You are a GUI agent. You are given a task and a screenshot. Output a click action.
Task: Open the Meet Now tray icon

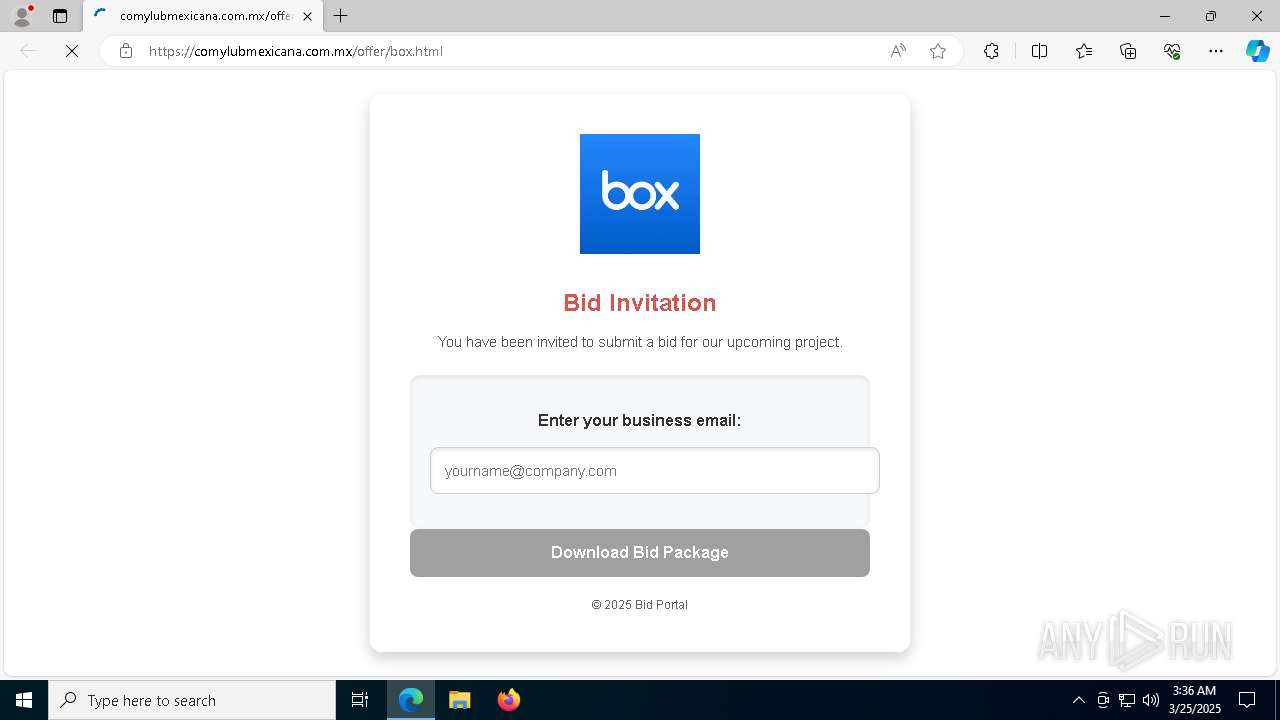[x=1103, y=700]
